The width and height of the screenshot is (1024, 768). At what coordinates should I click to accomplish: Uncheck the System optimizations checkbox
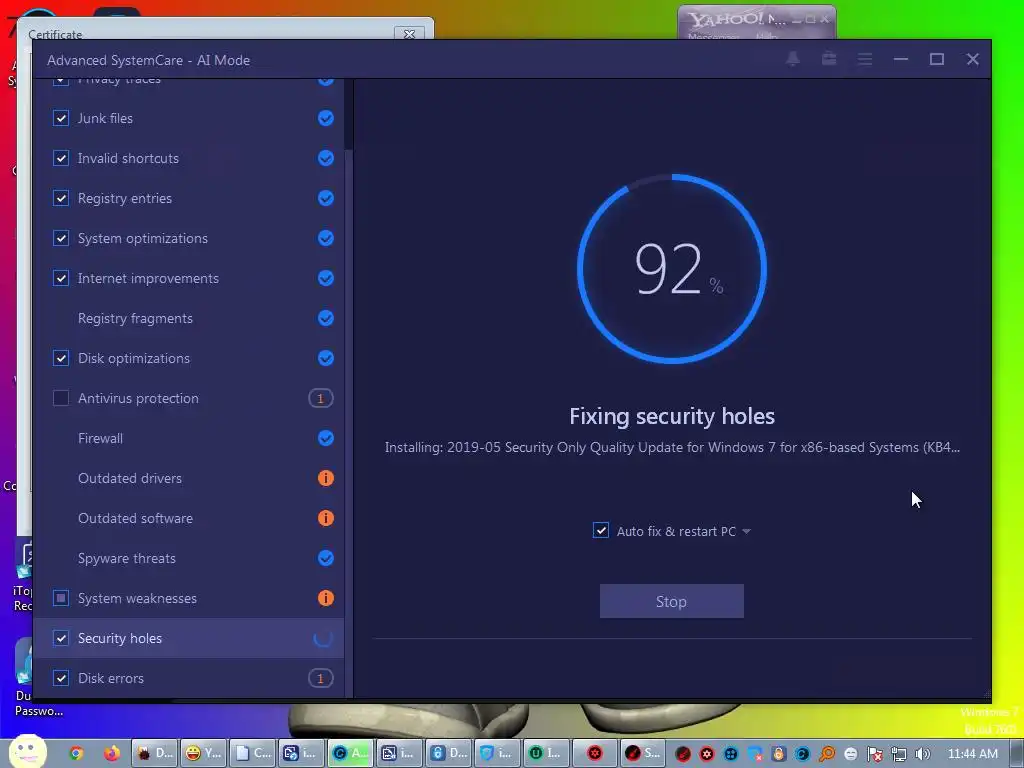(61, 238)
